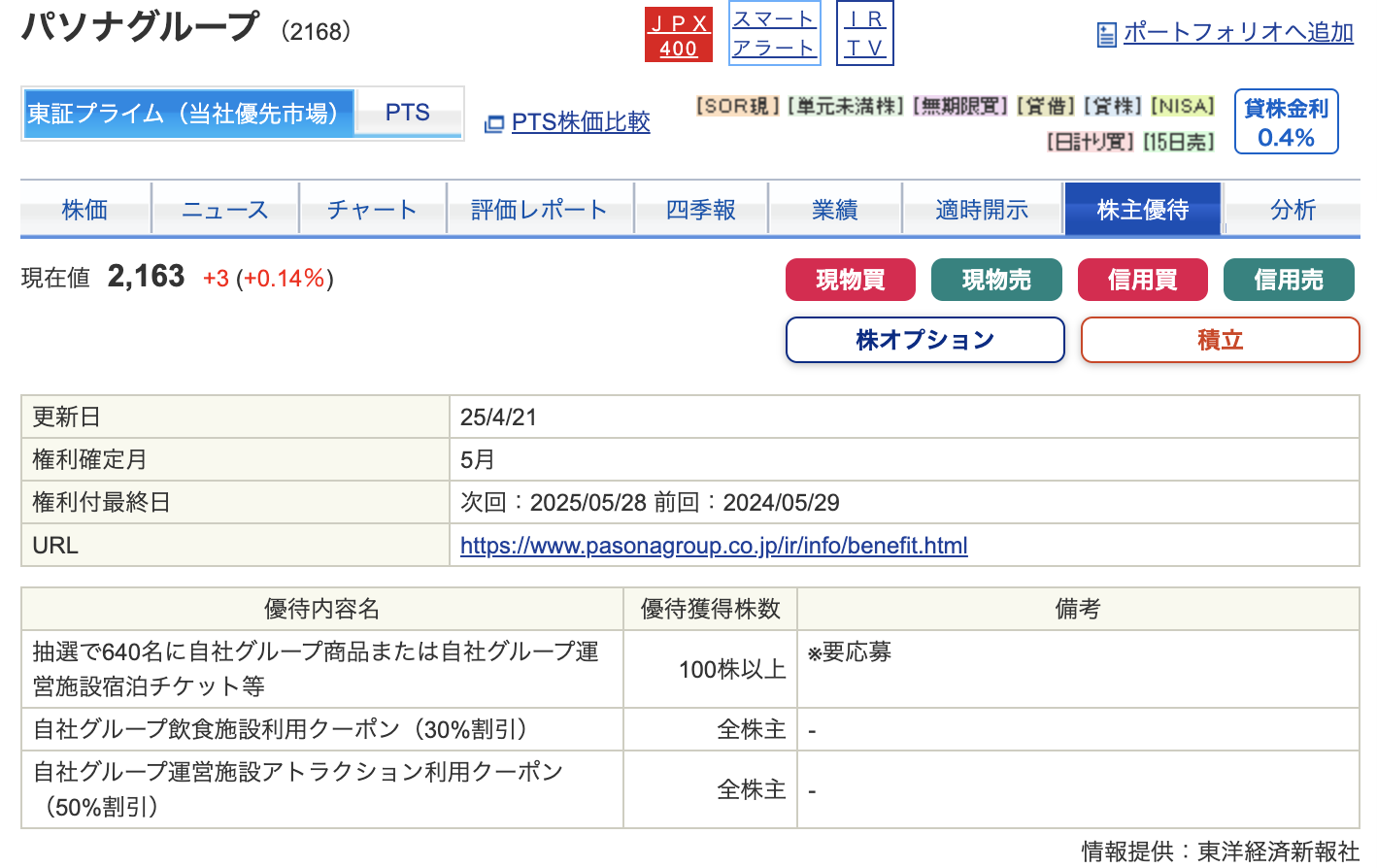Image resolution: width=1377 pixels, height=868 pixels.
Task: Click the 単元未満株 badge
Action: point(846,106)
